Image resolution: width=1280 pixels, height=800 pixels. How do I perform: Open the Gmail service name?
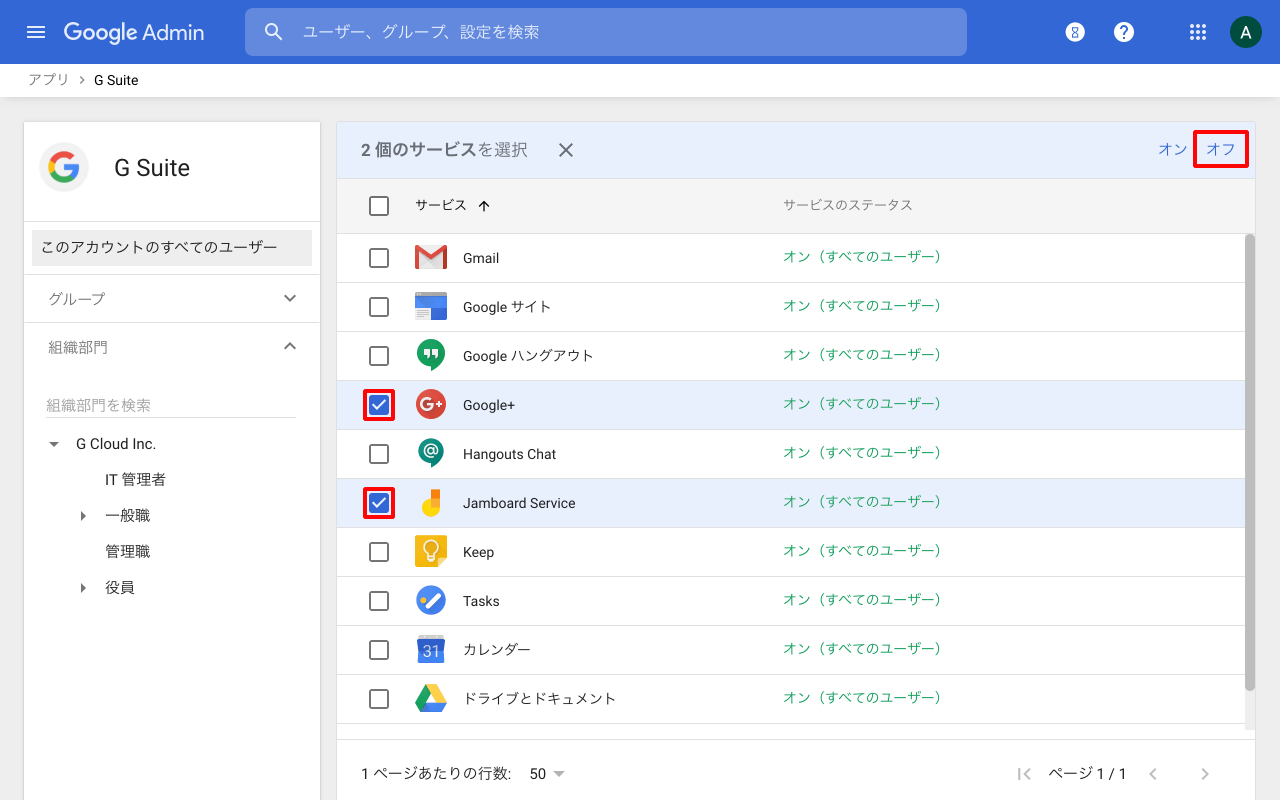tap(481, 258)
